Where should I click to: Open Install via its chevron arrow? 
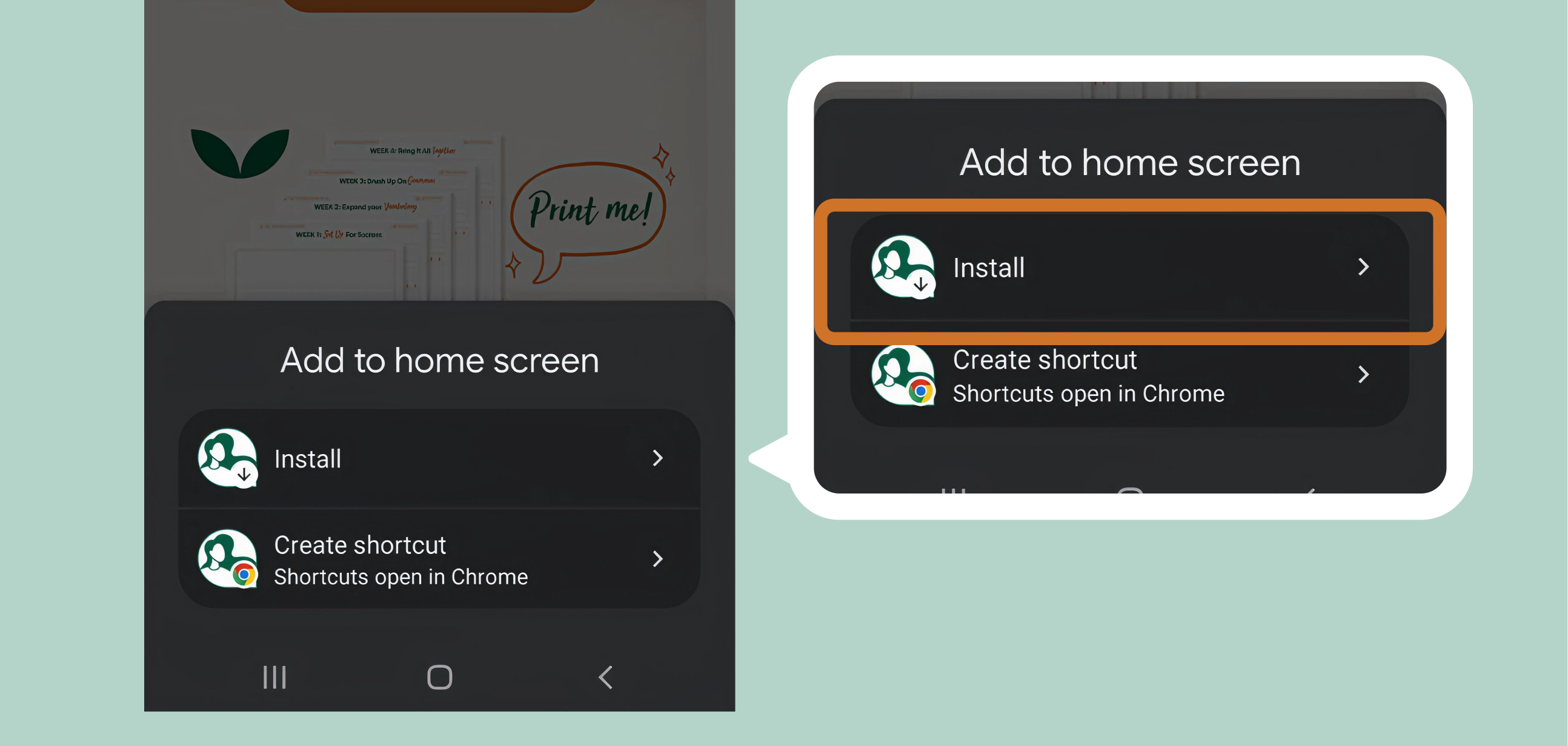click(x=657, y=458)
